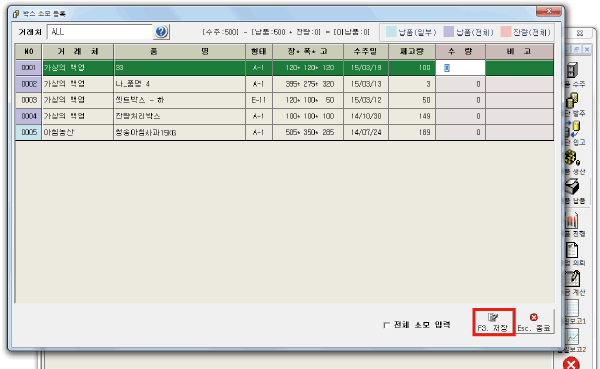The image size is (600, 369).
Task: Click the 수주일 order date column header
Action: tap(366, 51)
